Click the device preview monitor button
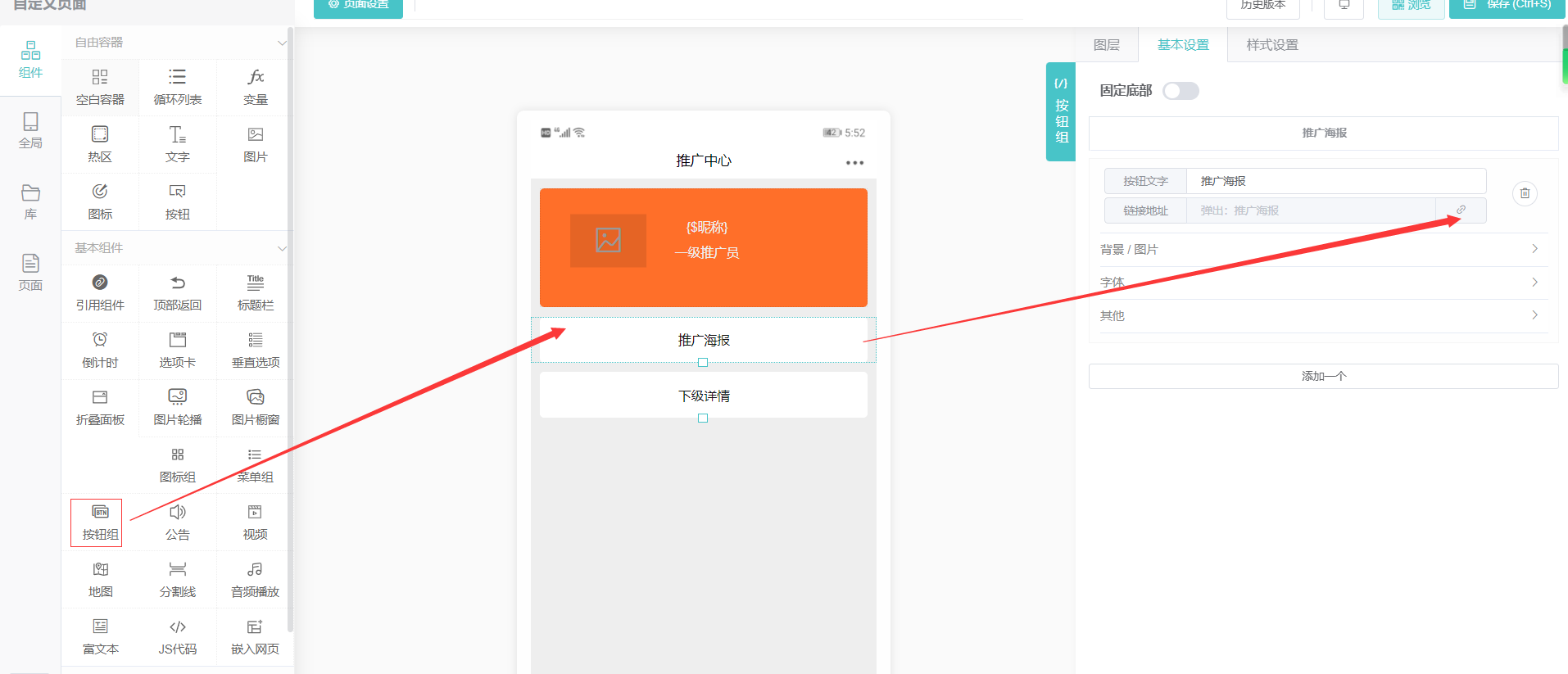This screenshot has width=1568, height=674. tap(1344, 6)
